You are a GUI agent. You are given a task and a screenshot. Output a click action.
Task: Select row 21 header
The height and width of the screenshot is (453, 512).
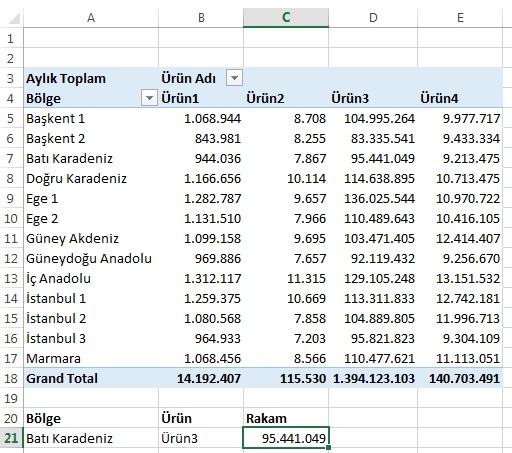click(x=11, y=438)
